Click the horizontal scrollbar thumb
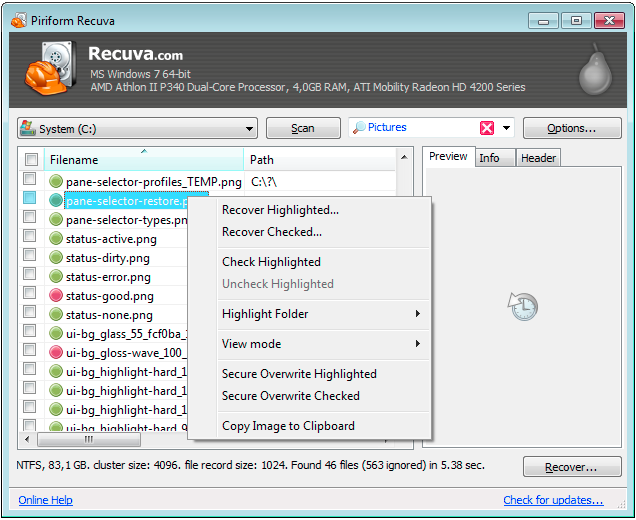Viewport: 636px width, 520px height. [x=89, y=439]
